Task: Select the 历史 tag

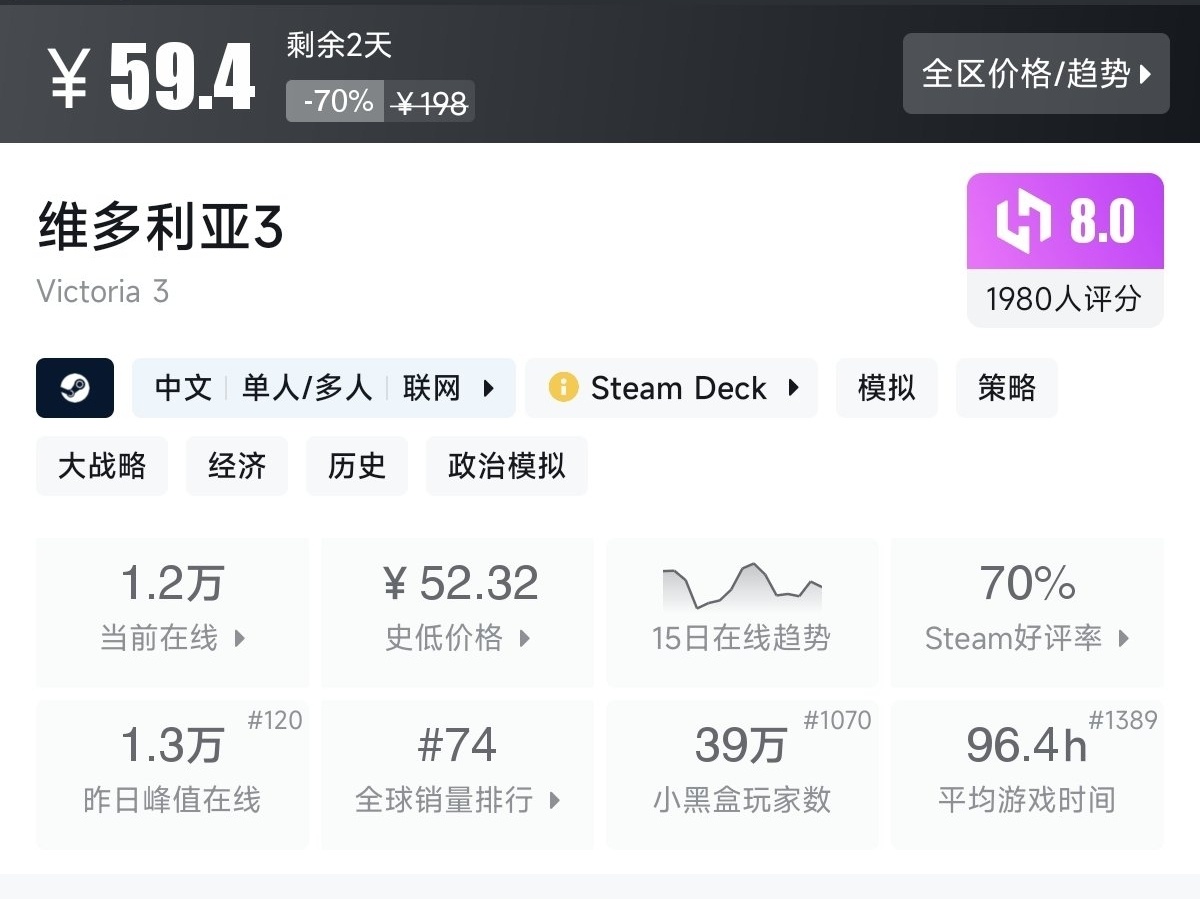Action: click(357, 466)
